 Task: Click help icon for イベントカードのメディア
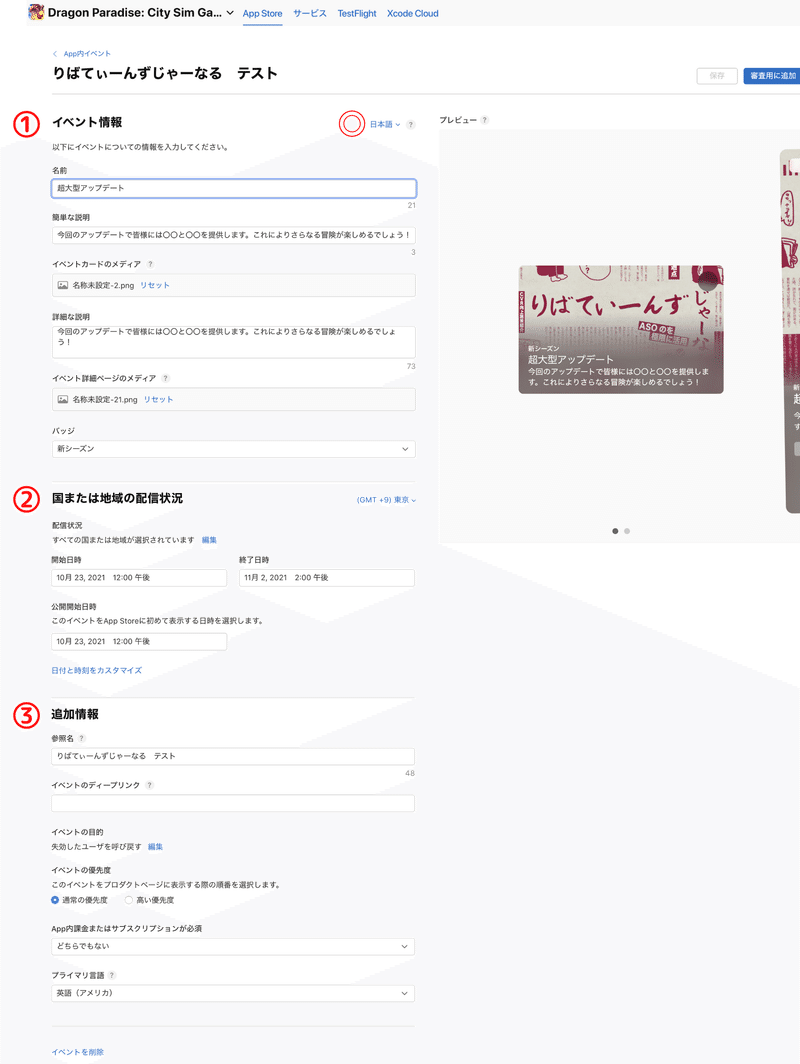pos(150,264)
